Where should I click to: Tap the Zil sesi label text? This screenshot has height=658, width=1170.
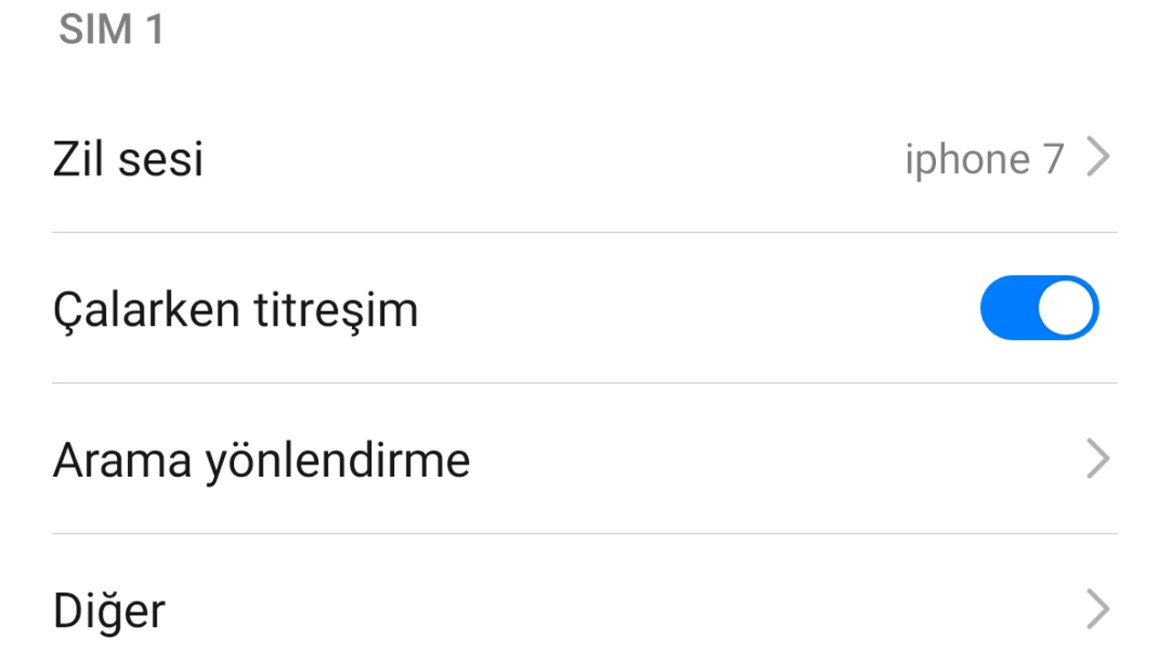[x=128, y=159]
